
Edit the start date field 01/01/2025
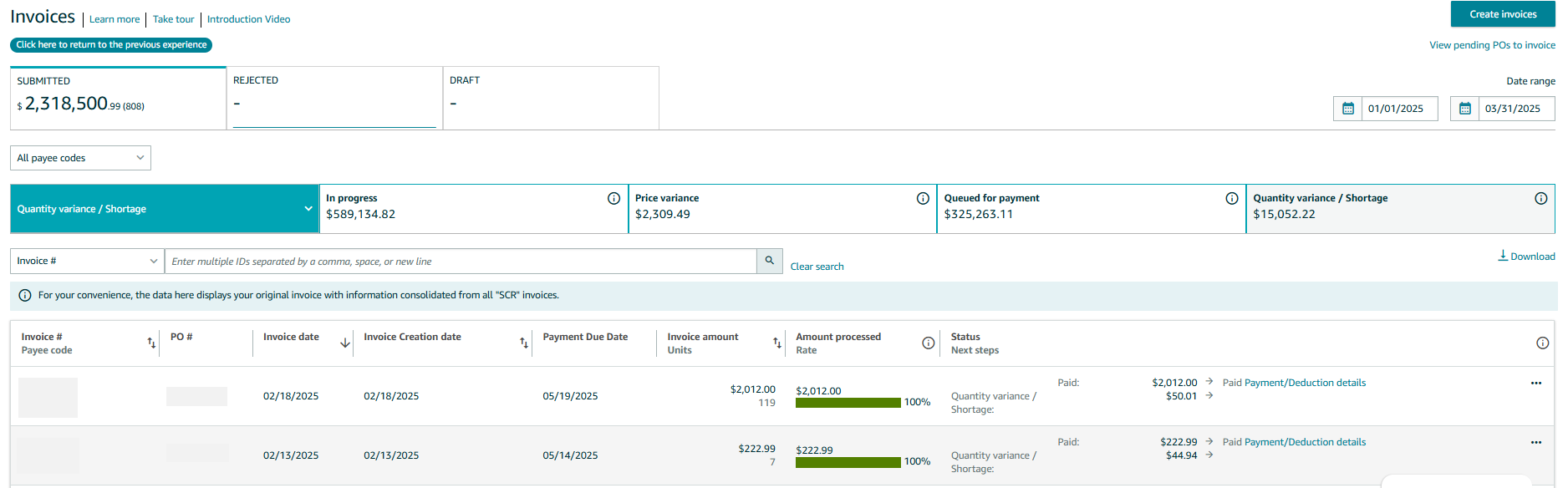(1400, 109)
